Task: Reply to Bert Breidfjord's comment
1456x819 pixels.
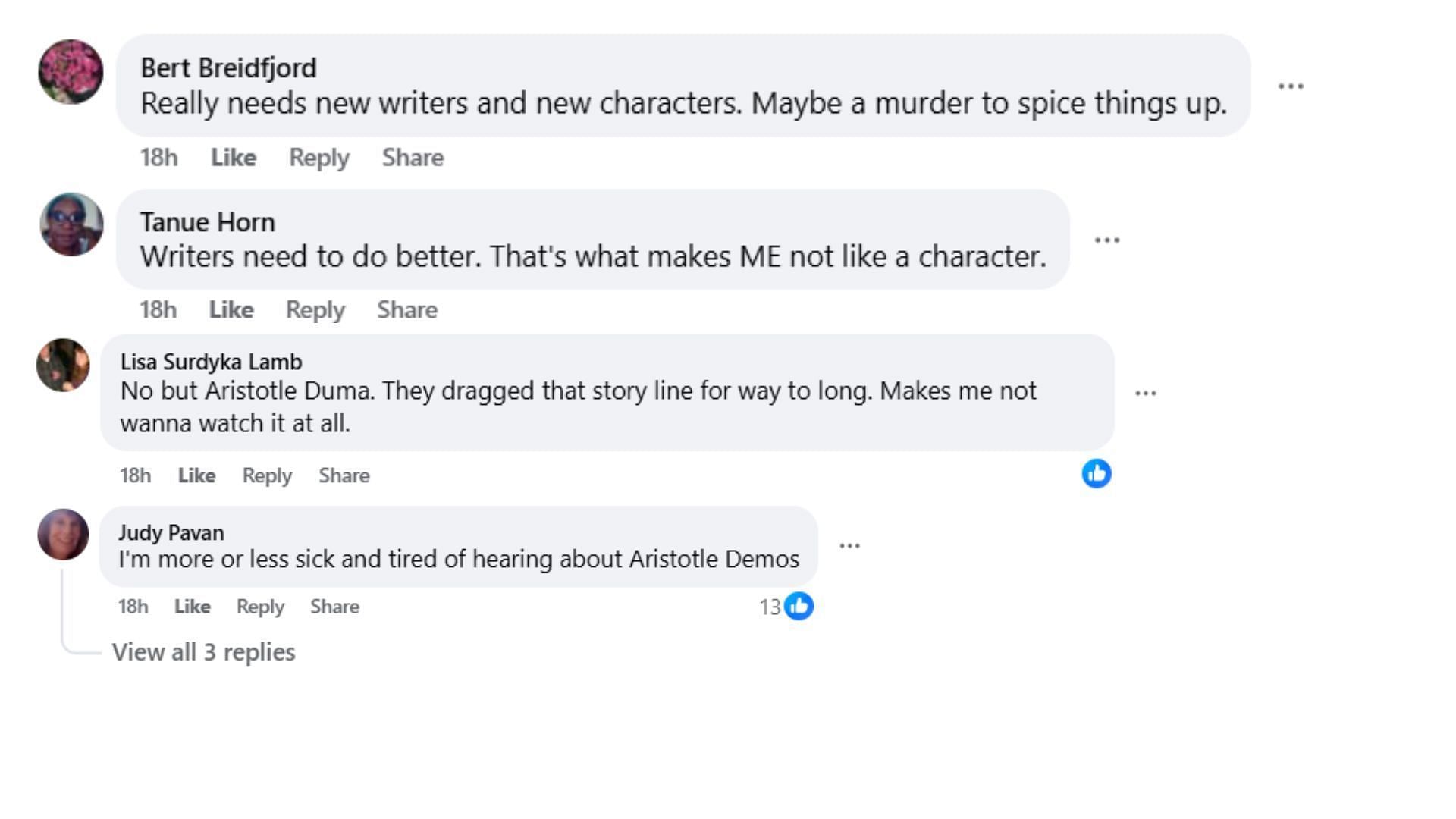Action: click(x=319, y=158)
